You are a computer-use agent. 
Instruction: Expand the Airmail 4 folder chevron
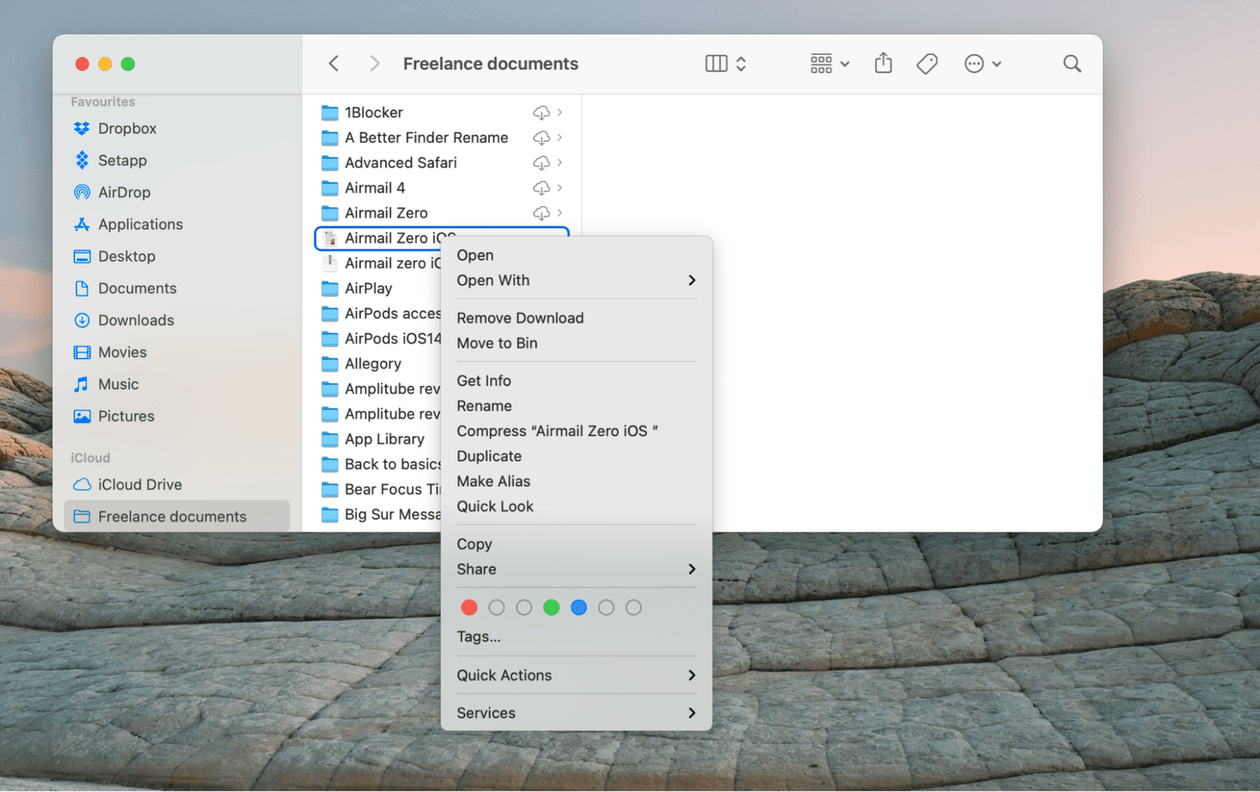click(560, 187)
